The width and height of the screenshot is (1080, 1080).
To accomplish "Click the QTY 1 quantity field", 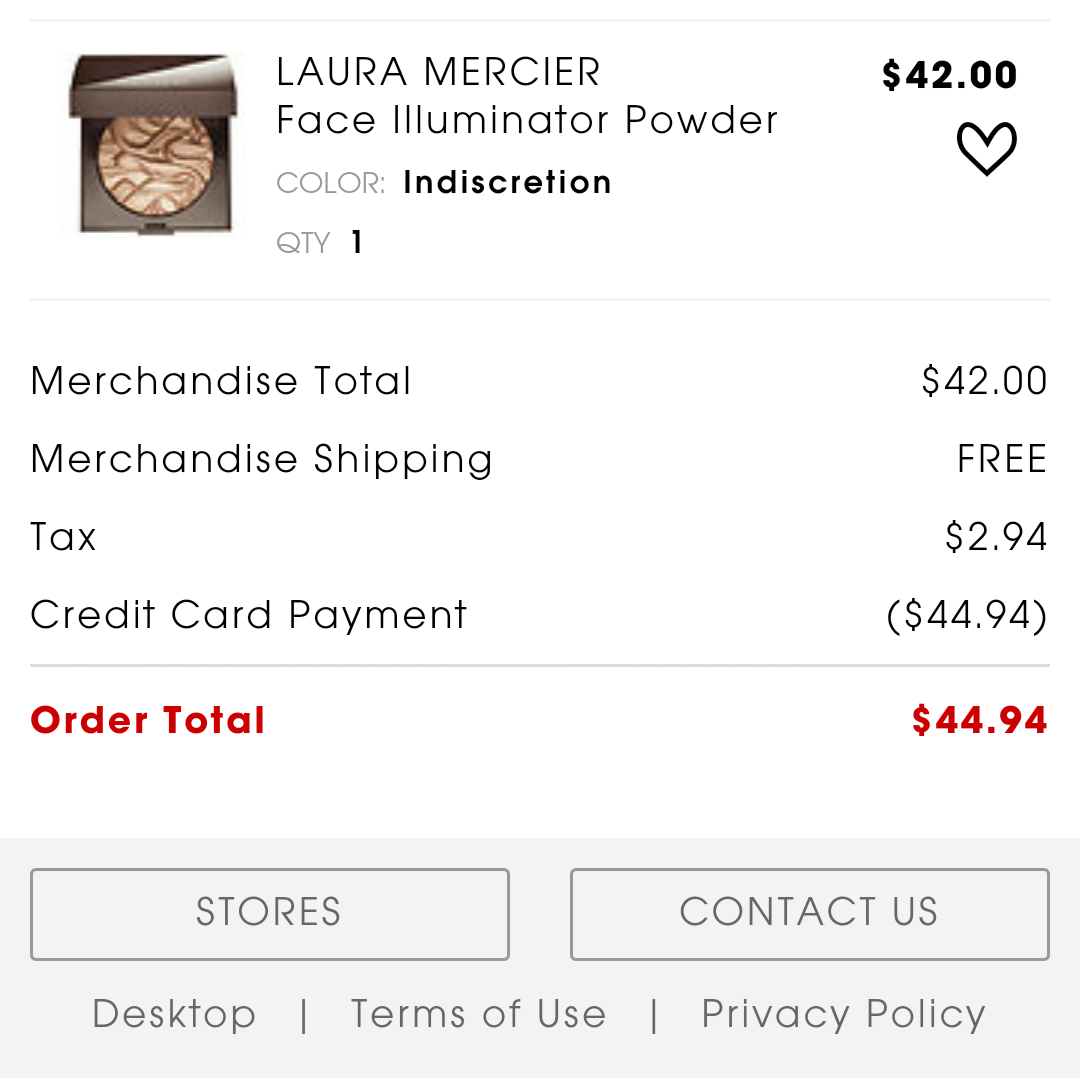I will pos(320,242).
